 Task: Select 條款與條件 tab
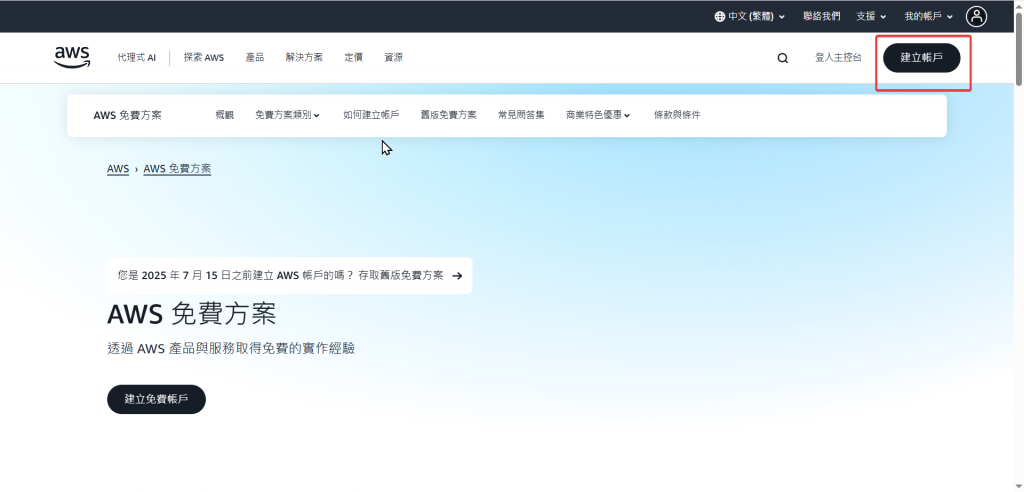tap(677, 115)
